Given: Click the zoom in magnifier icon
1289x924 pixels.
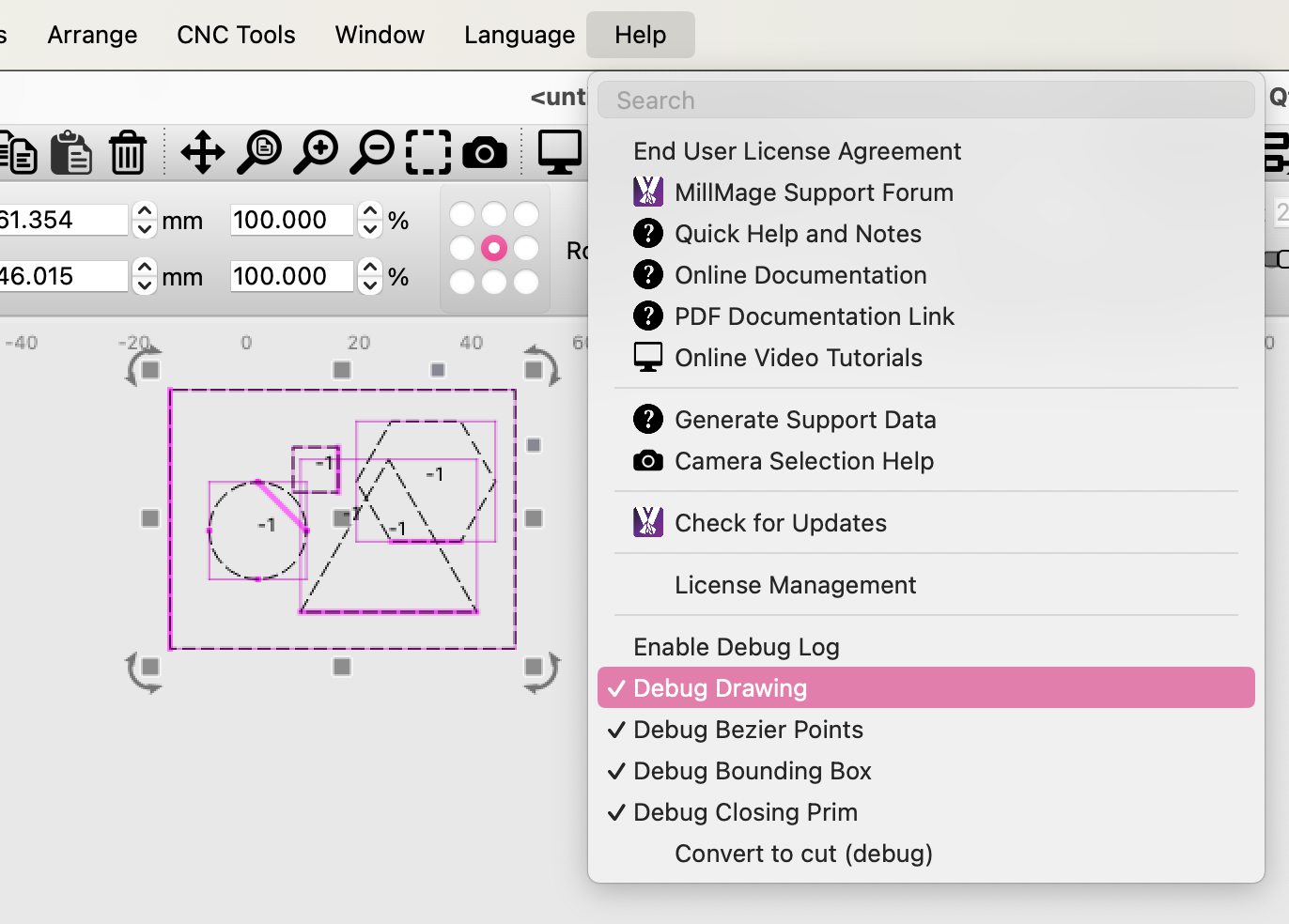Looking at the screenshot, I should click(x=316, y=152).
